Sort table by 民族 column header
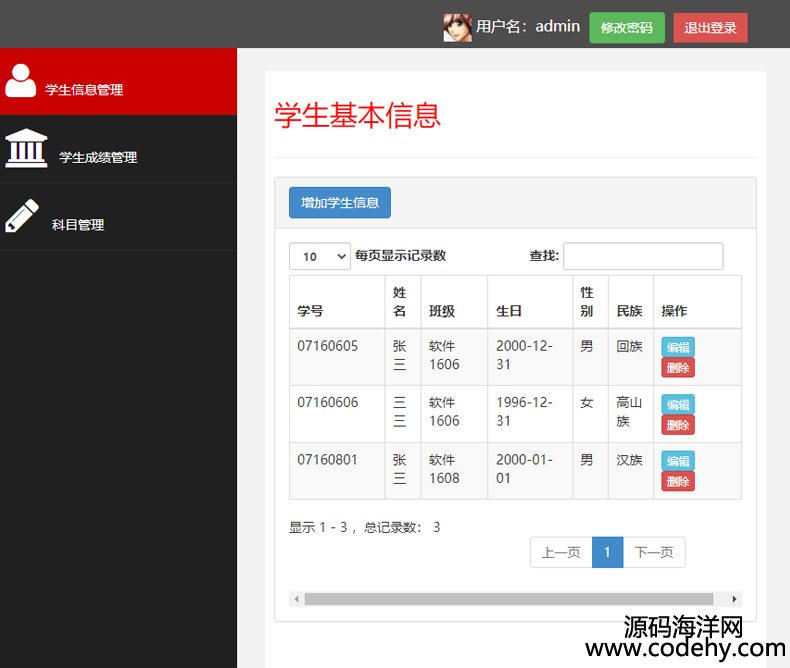This screenshot has width=790, height=668. (x=631, y=302)
